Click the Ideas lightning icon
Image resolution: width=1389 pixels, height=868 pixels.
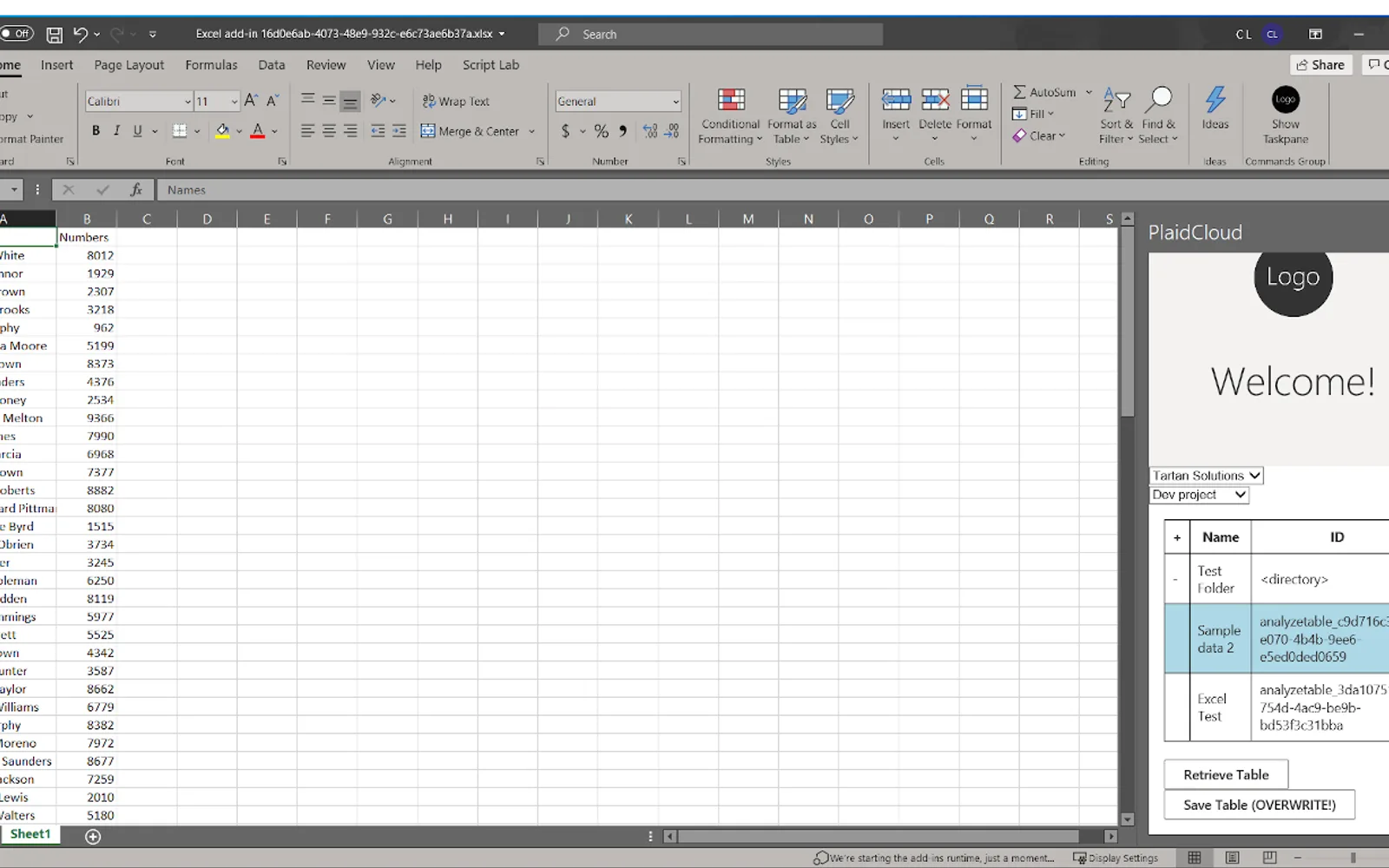point(1215,100)
